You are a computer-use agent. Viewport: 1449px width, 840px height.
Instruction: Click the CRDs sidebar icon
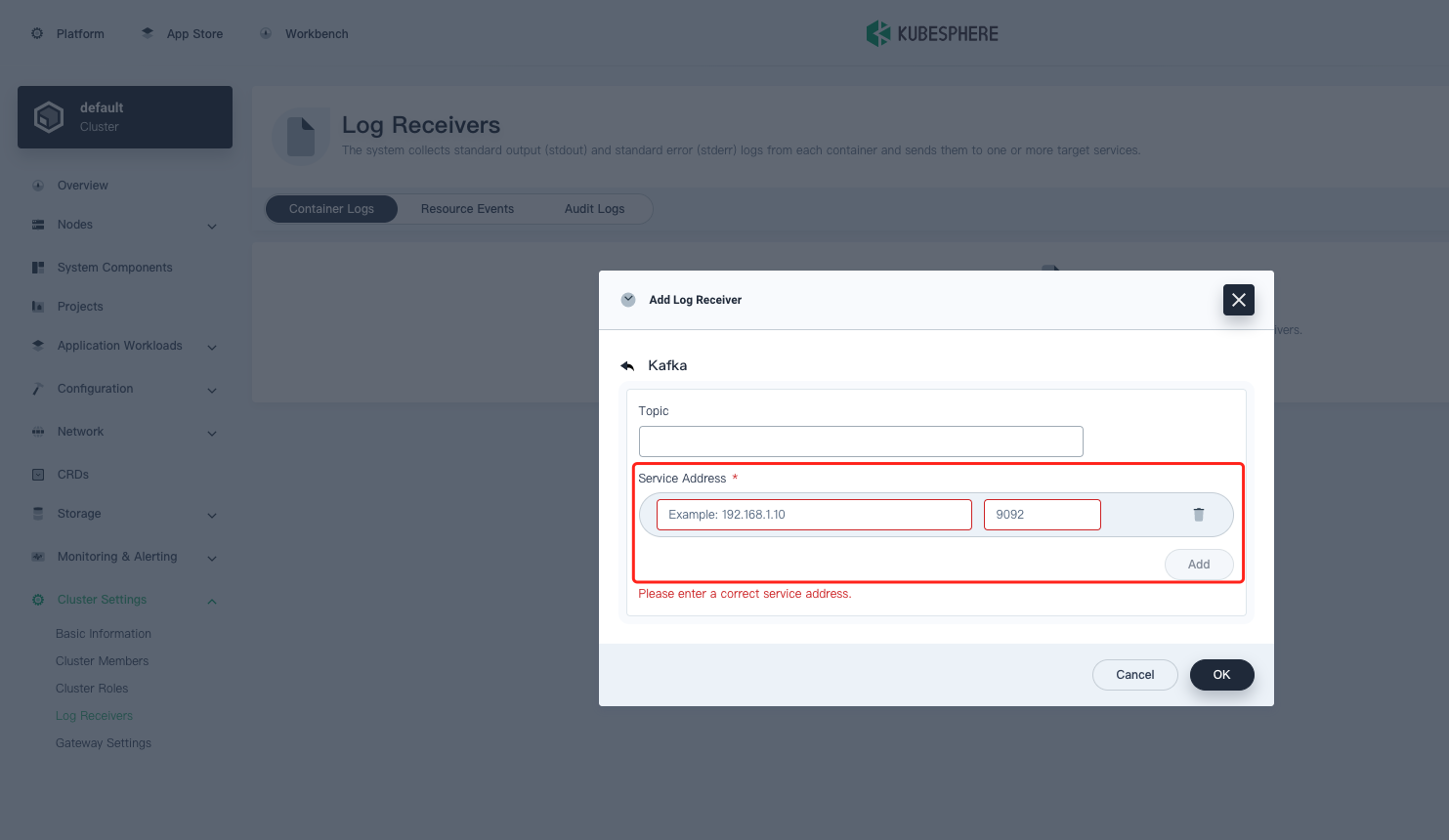[37, 474]
